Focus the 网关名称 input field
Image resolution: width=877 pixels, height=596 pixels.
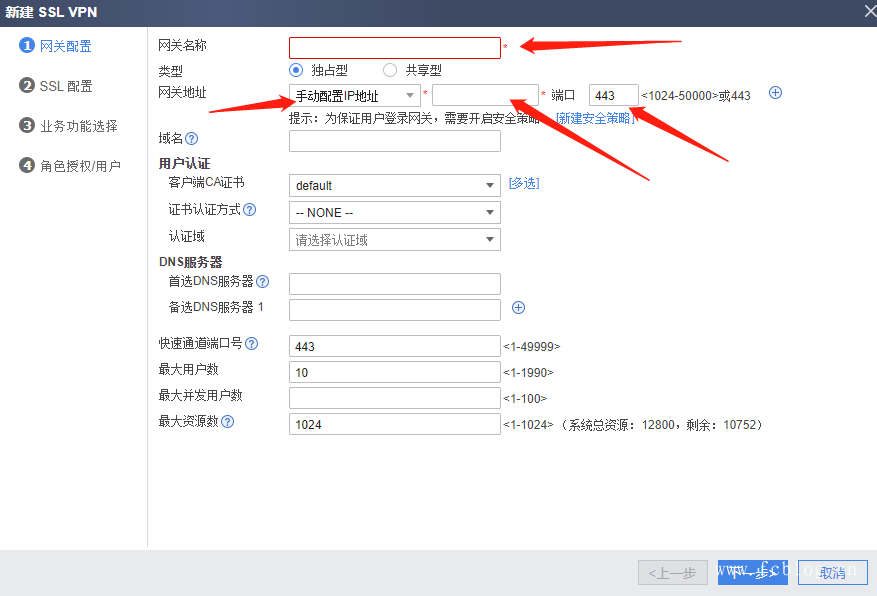tap(394, 48)
